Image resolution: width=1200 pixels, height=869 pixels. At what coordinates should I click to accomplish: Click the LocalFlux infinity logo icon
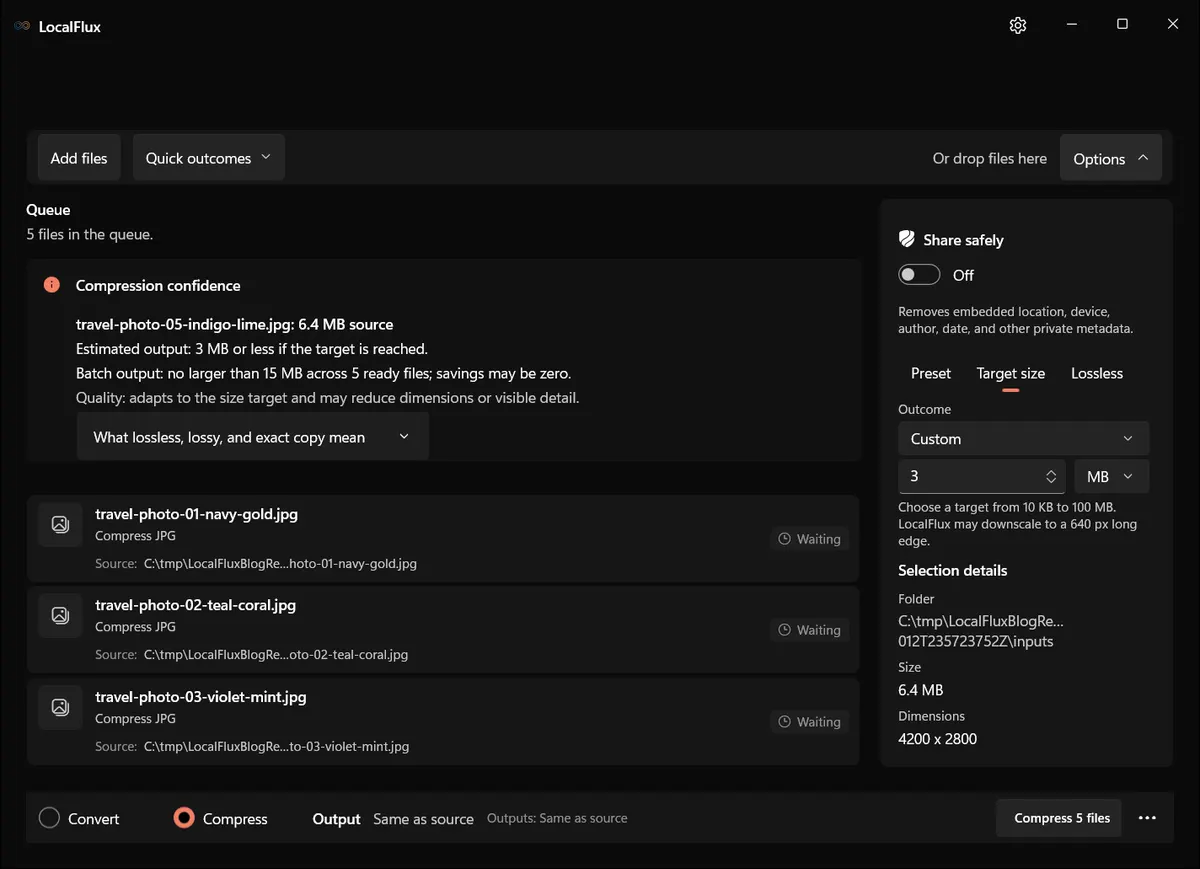pos(22,26)
